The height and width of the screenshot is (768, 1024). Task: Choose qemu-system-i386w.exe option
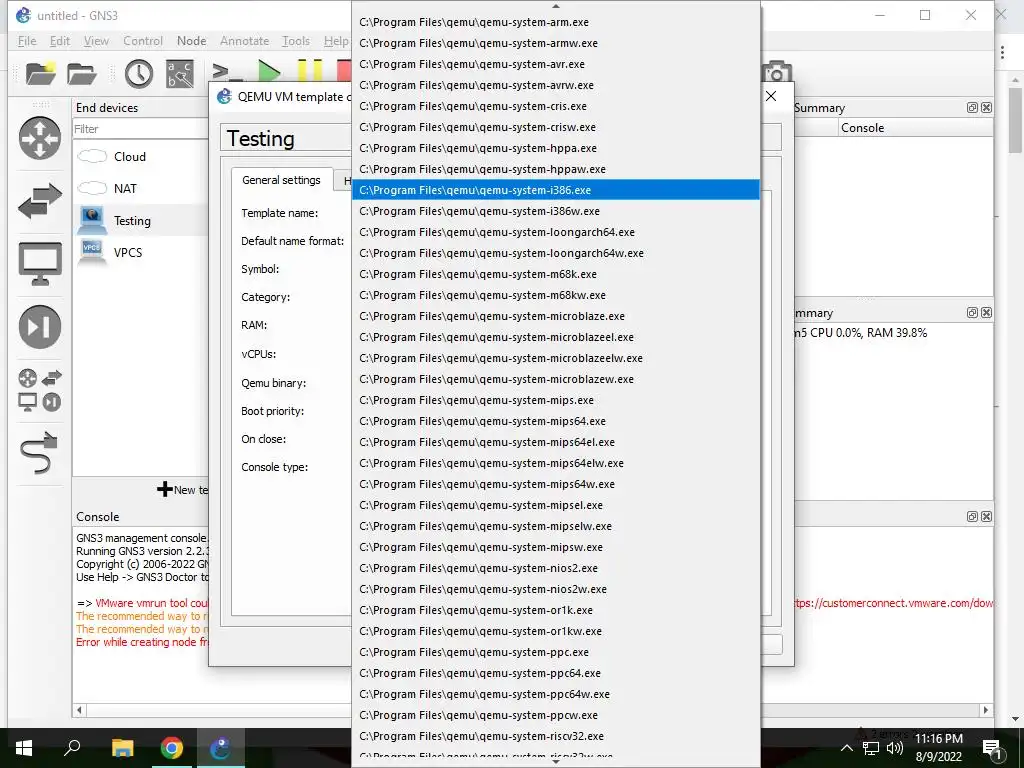coord(556,211)
